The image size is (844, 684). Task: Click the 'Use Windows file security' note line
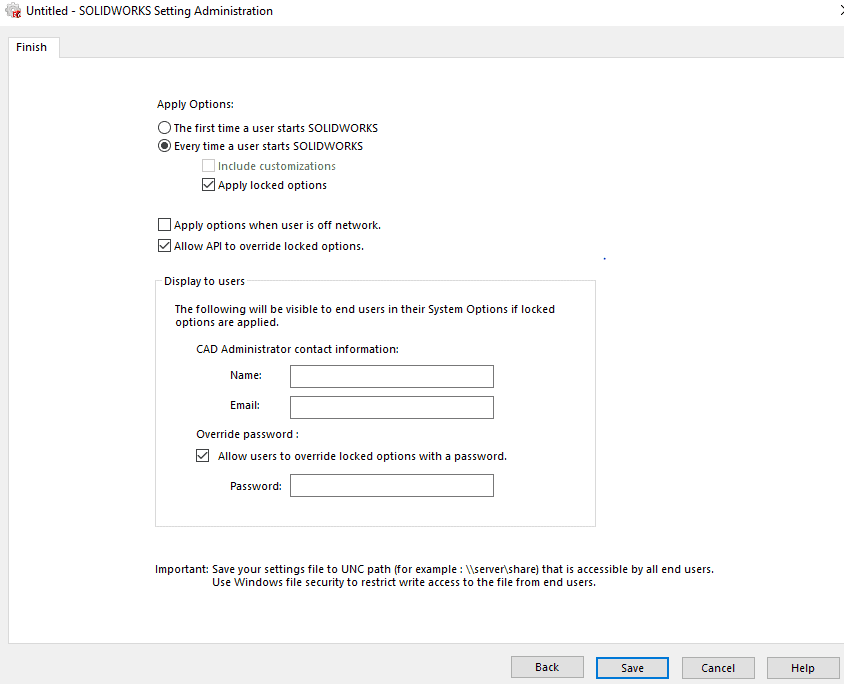click(x=404, y=582)
